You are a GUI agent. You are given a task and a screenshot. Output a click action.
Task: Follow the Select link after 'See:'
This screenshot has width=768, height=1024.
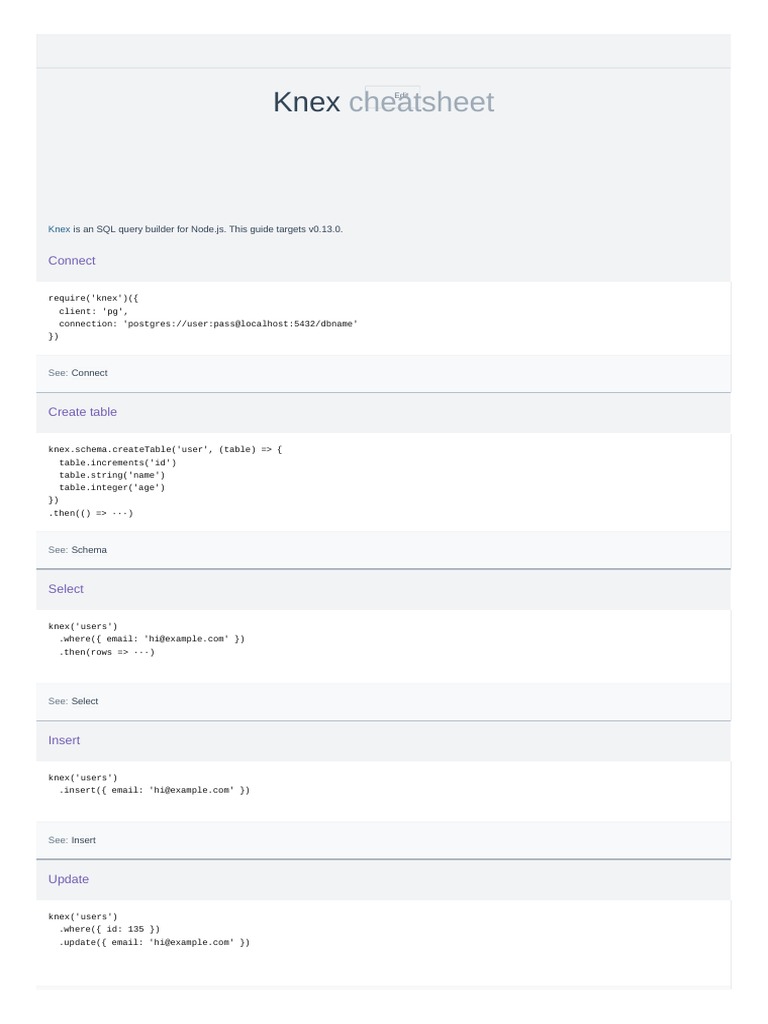coord(85,700)
